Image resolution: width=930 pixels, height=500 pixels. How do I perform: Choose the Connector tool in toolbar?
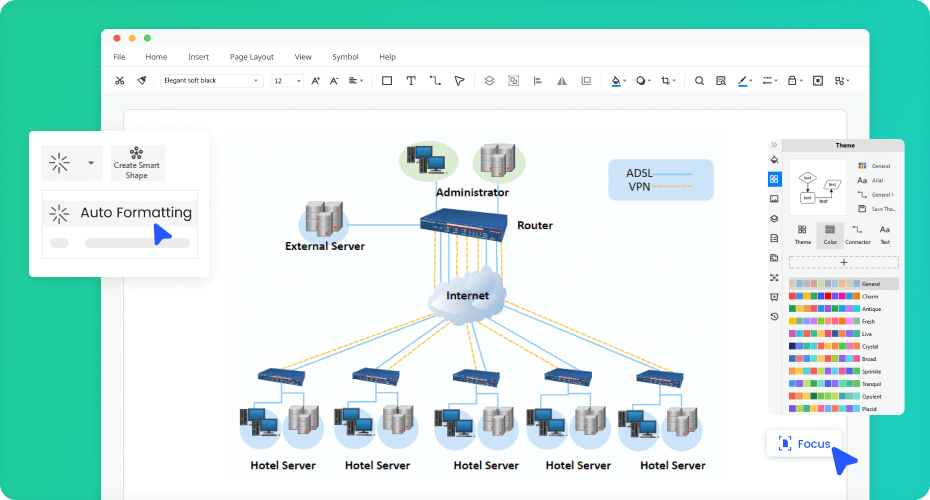(435, 81)
